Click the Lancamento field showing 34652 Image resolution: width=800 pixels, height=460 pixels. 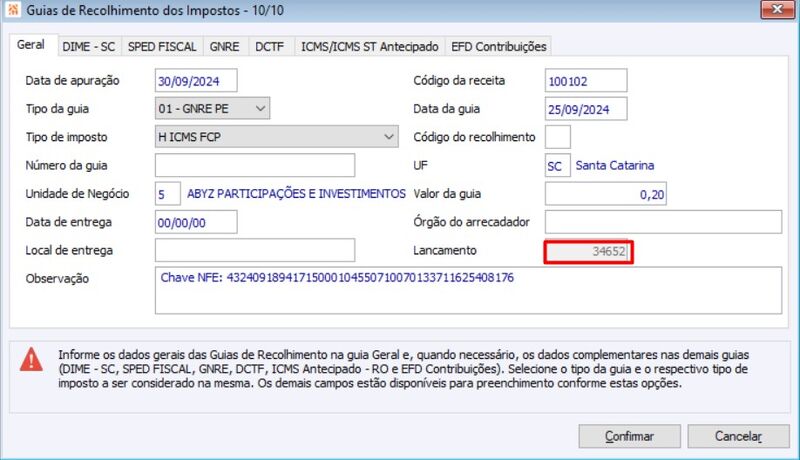click(x=588, y=251)
